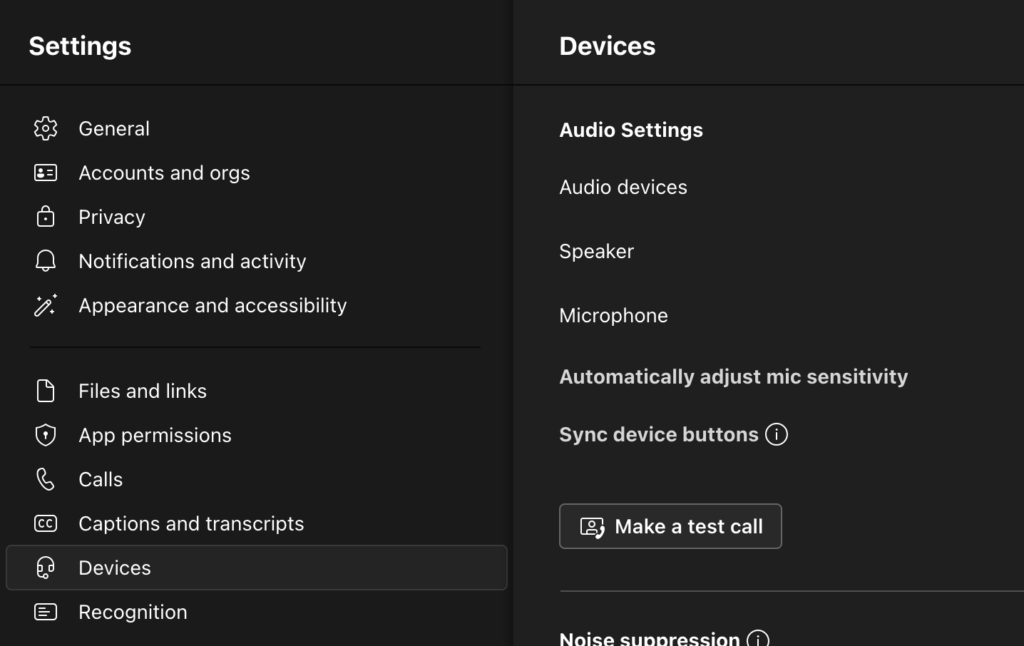Click the Noise suppression info icon
Screen dimensions: 1024x646
(x=758, y=638)
